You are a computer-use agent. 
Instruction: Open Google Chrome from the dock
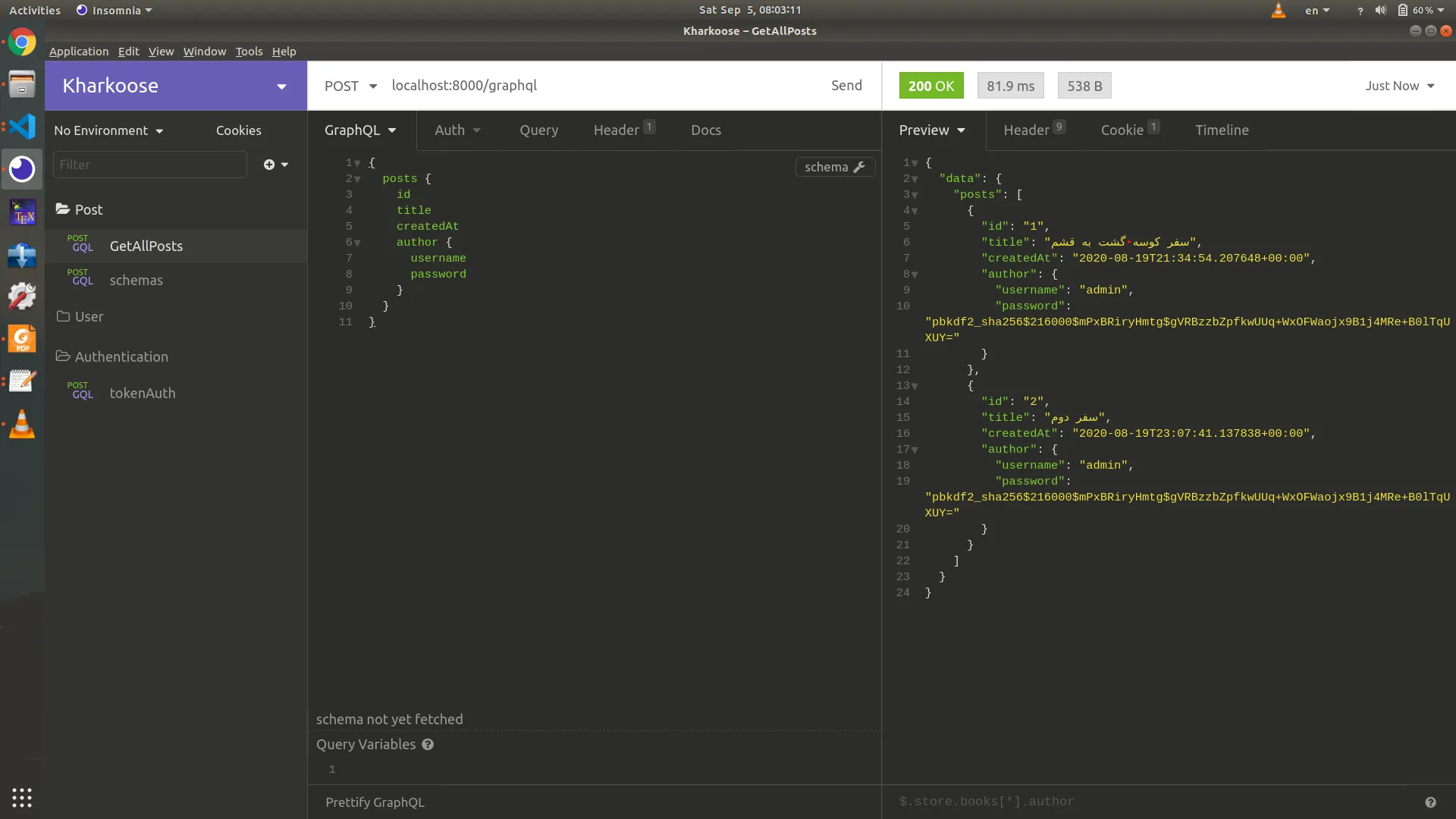(x=22, y=42)
